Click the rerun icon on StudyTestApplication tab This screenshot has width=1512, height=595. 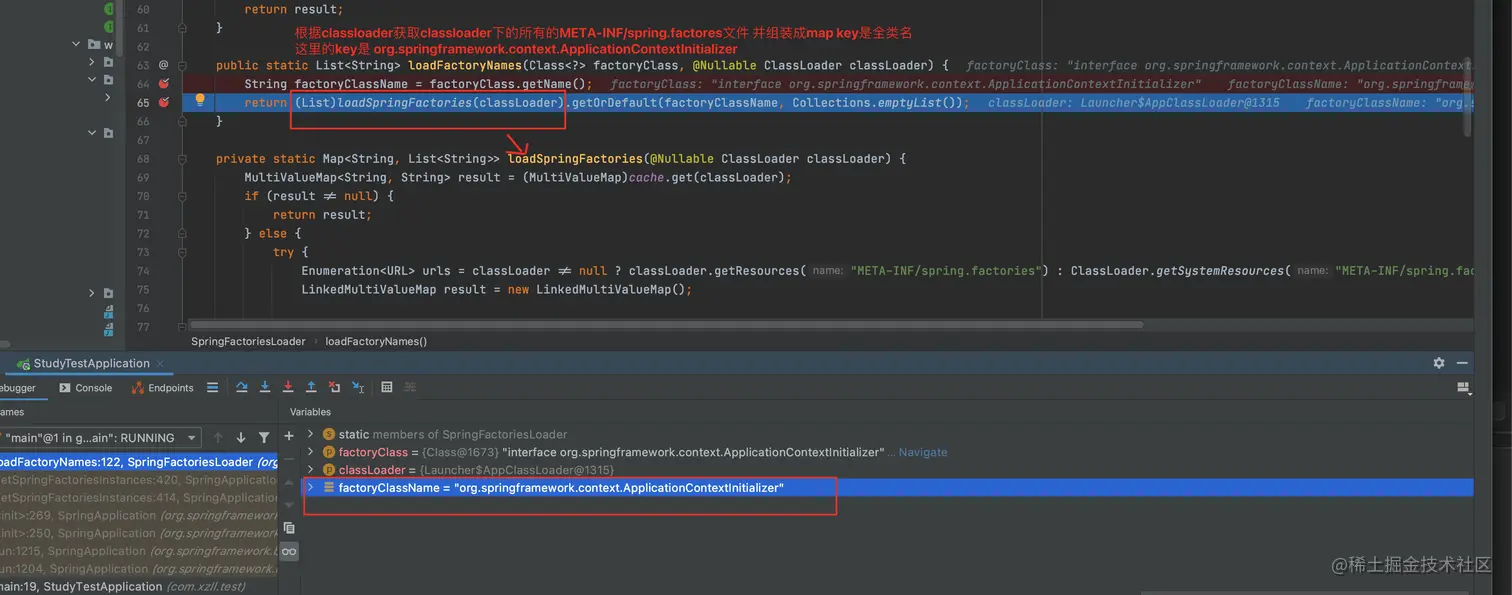(x=22, y=364)
